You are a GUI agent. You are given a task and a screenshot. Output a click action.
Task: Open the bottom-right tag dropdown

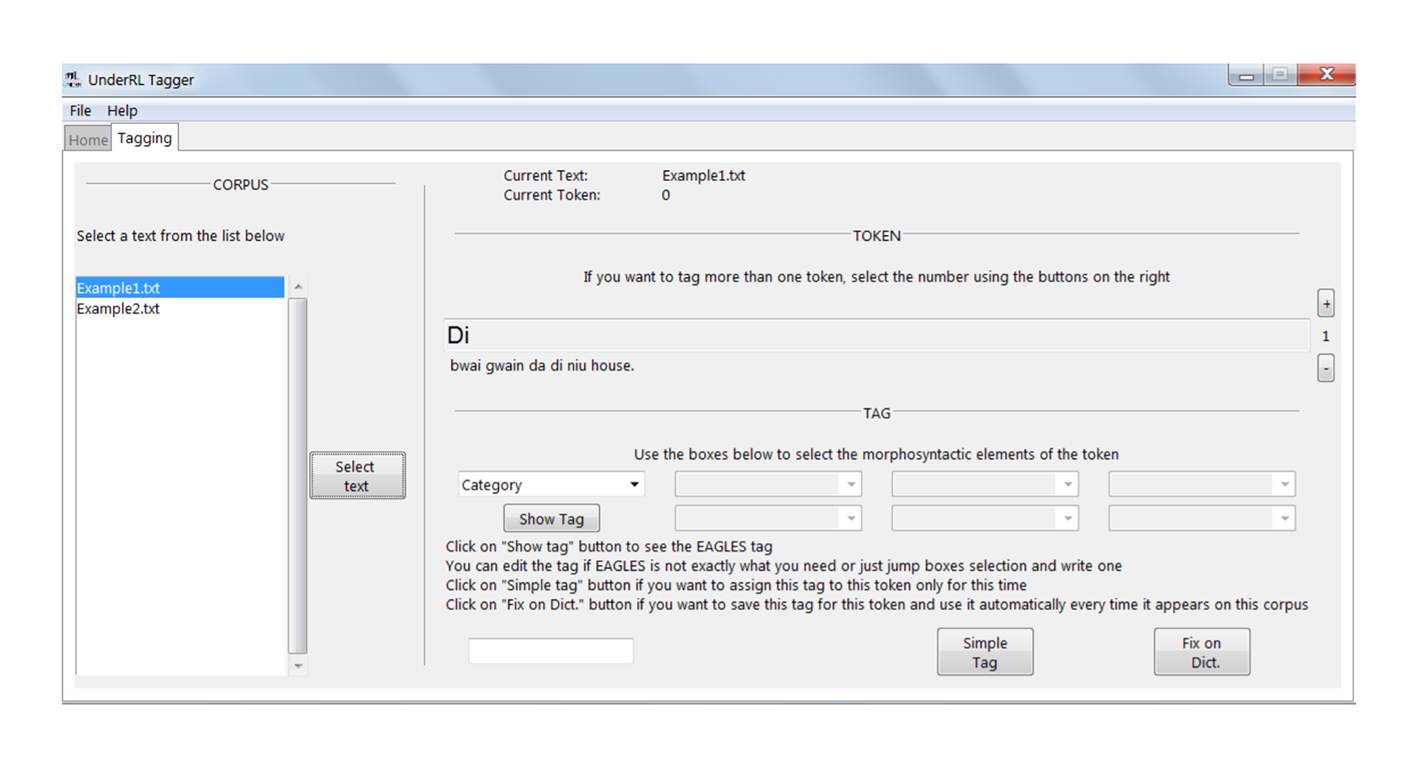click(1201, 518)
